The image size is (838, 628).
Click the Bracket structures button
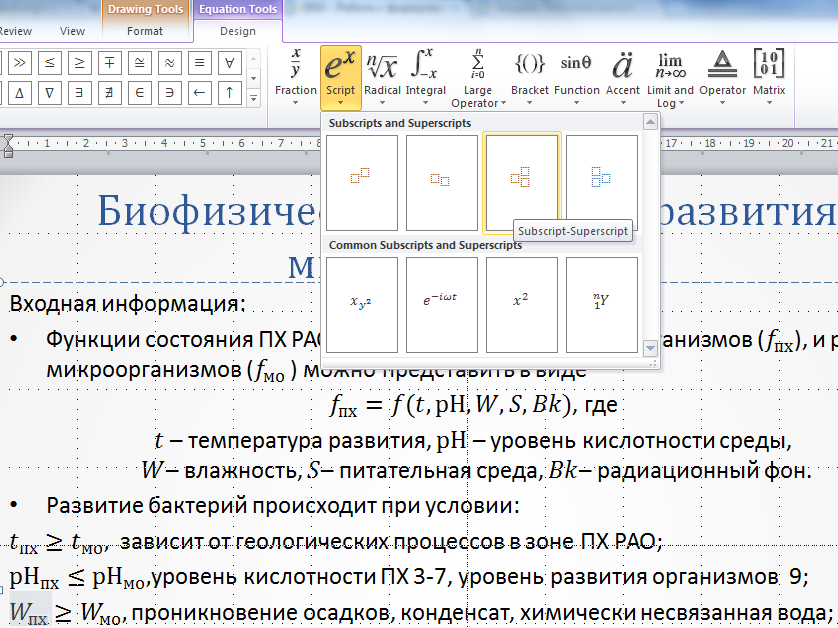(530, 77)
